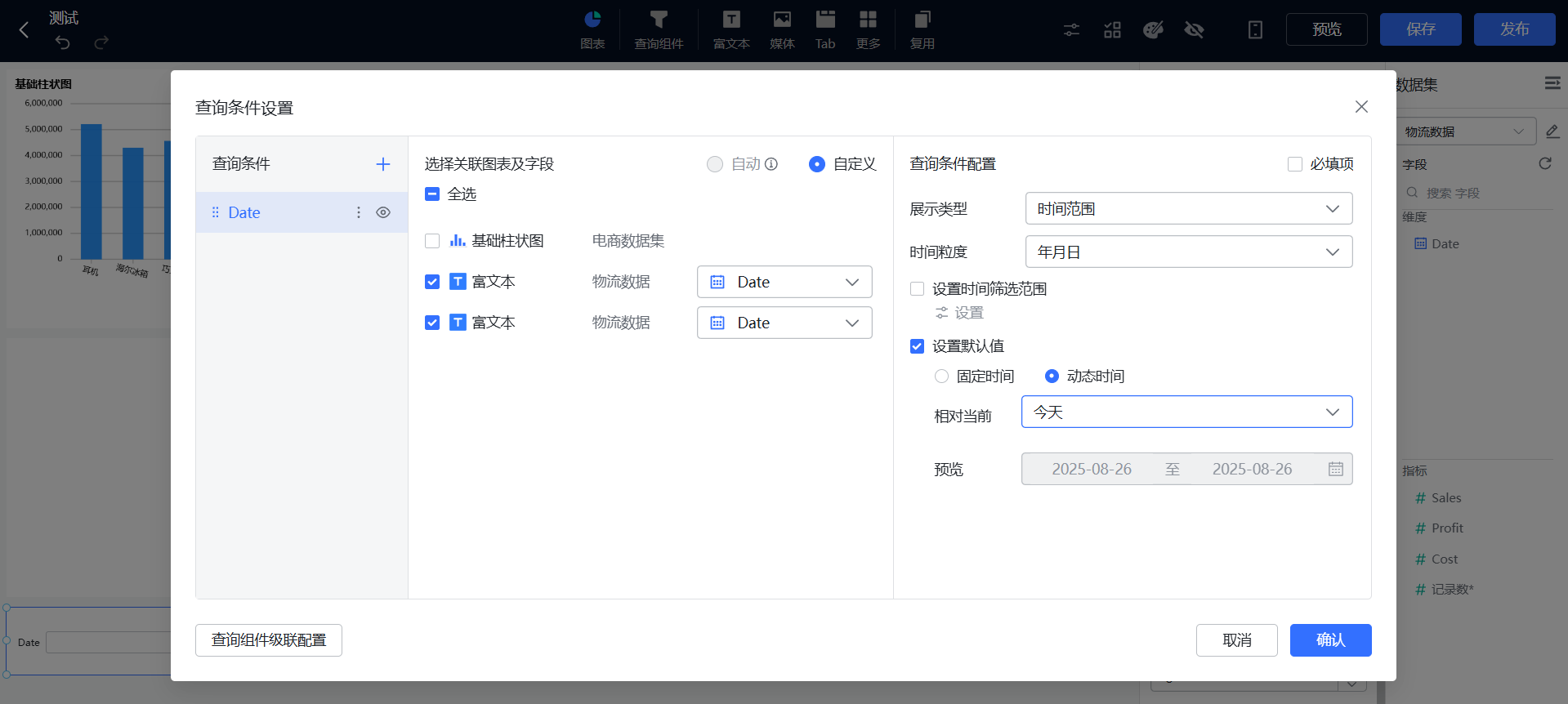Select the 动态时间 radio button

[x=1052, y=377]
